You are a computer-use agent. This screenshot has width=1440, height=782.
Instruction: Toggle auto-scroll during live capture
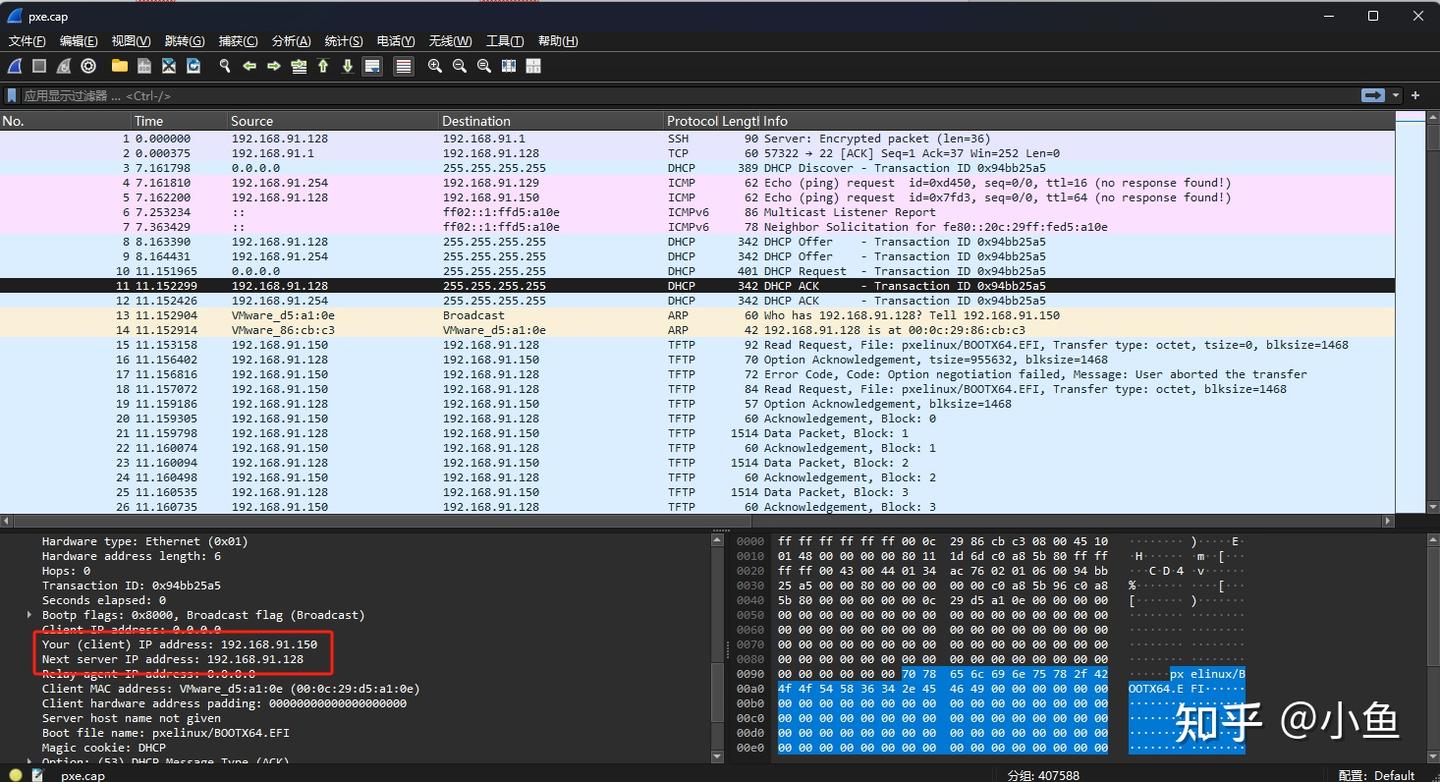pos(372,66)
